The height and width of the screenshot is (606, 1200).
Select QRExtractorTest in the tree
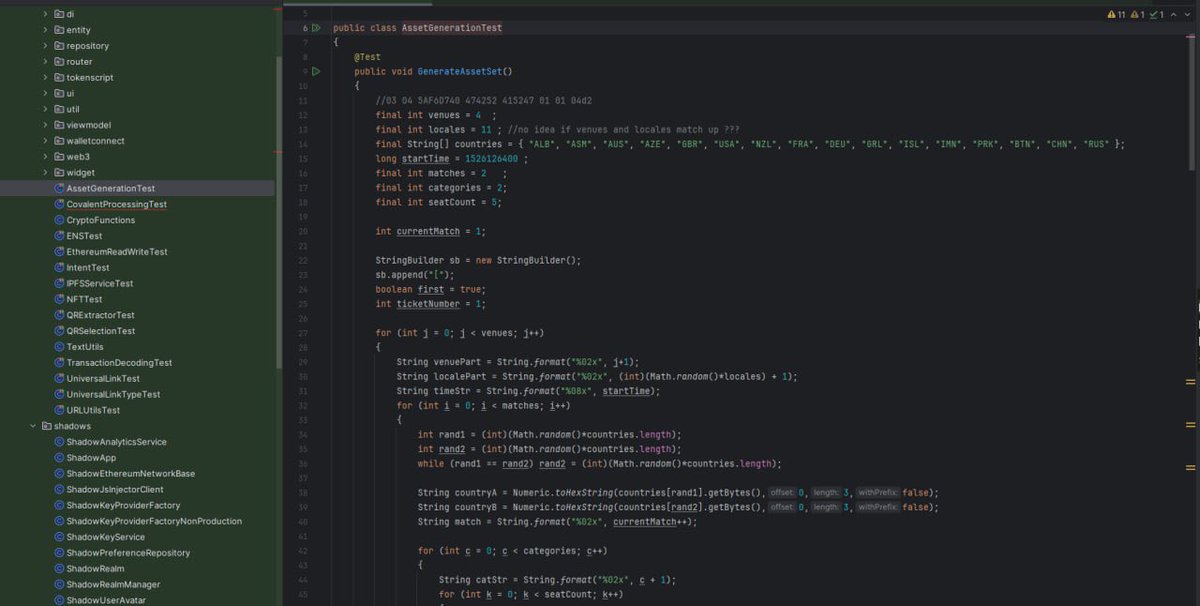[100, 315]
